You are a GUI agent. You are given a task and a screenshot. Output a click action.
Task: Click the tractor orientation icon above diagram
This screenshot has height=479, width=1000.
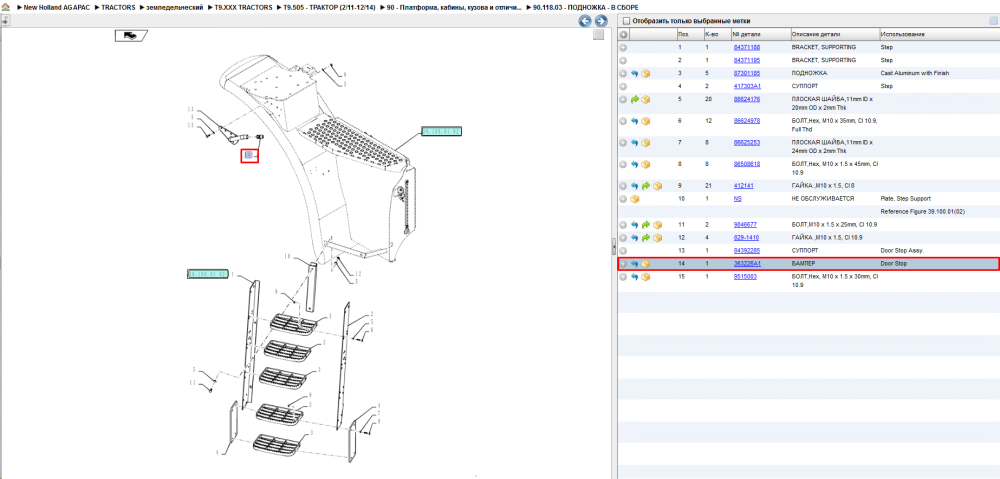pyautogui.click(x=131, y=35)
